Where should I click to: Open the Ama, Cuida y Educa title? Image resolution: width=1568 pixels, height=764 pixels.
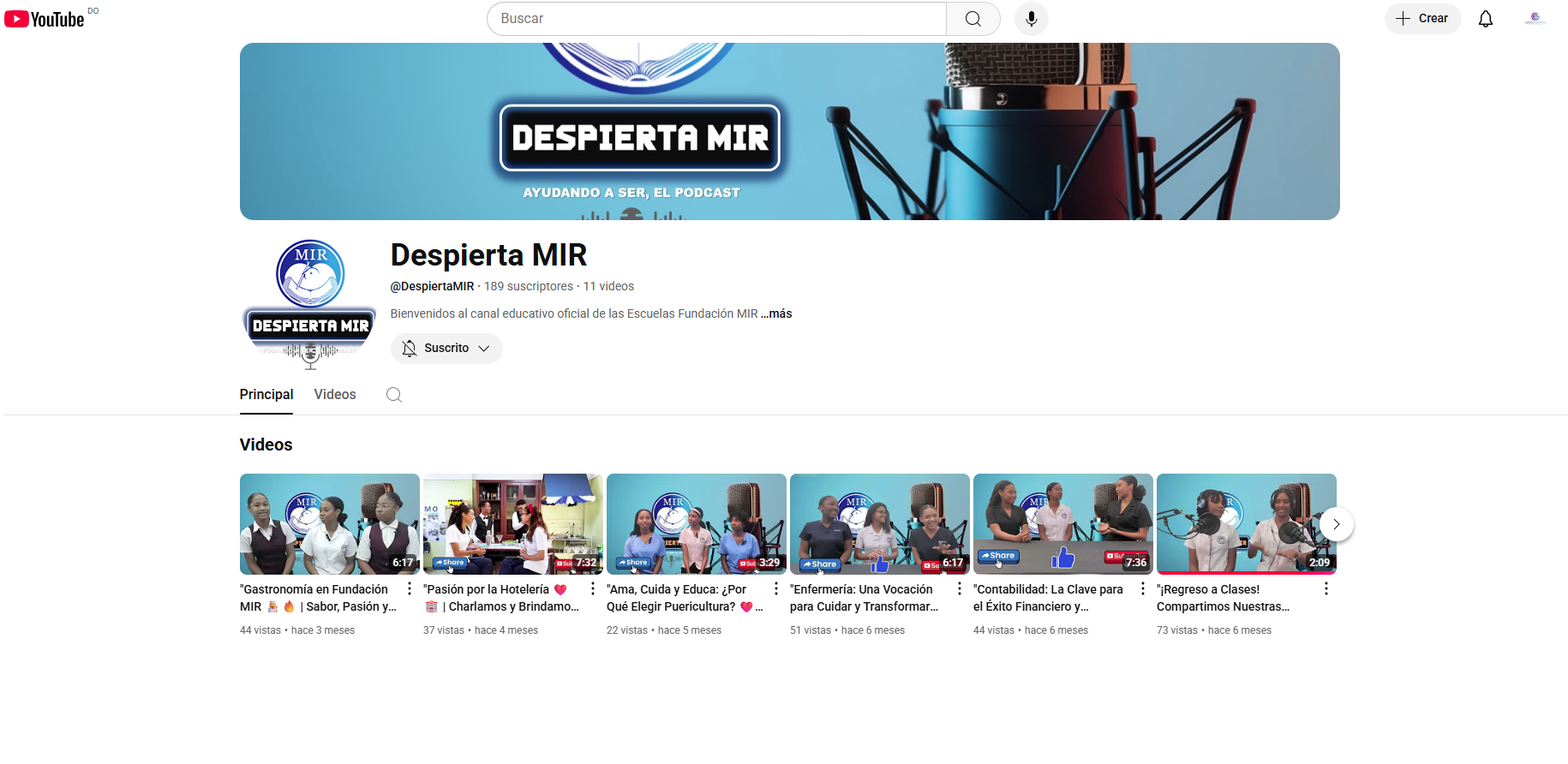pyautogui.click(x=685, y=598)
